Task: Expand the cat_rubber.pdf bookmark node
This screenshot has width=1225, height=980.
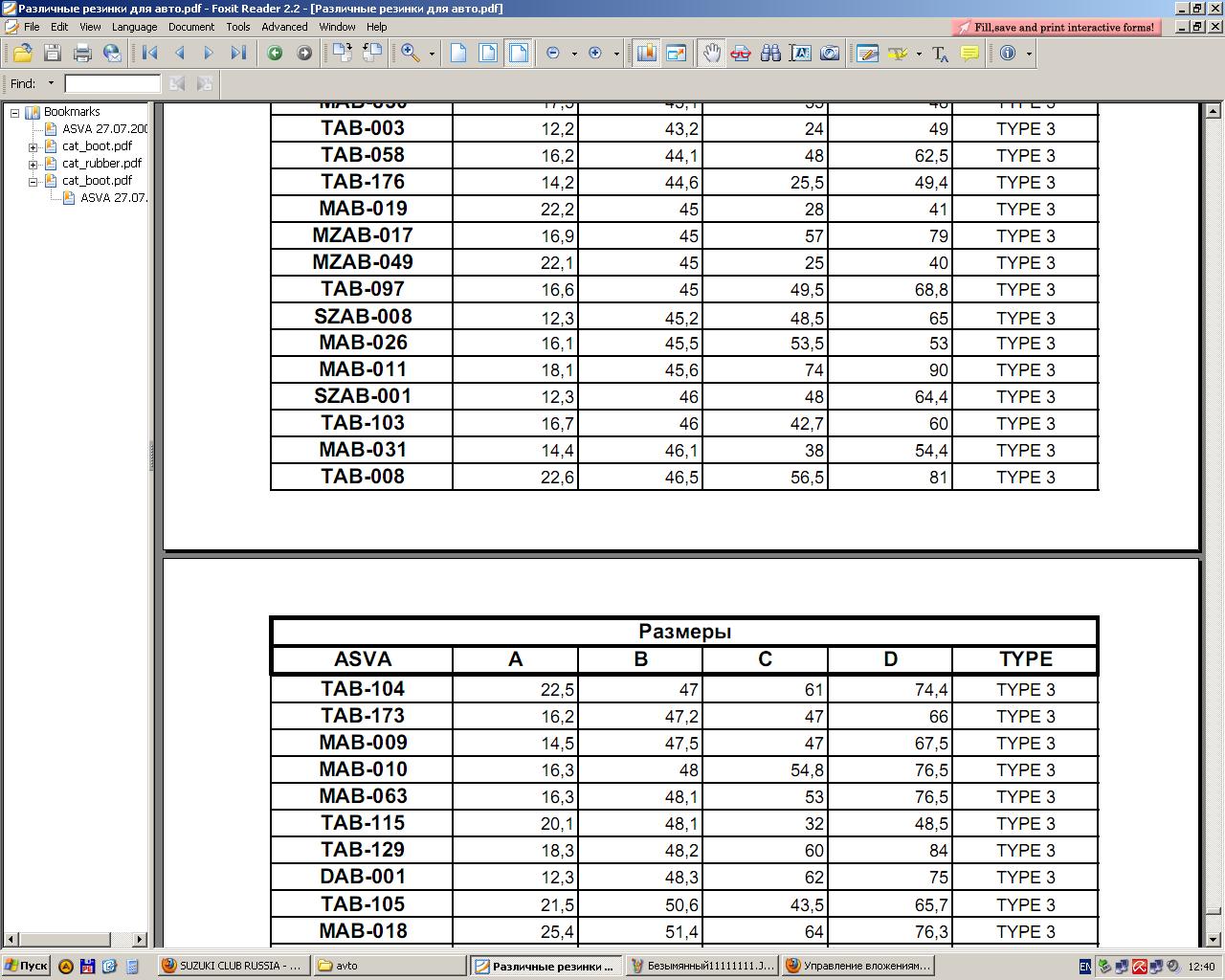Action: [33, 164]
